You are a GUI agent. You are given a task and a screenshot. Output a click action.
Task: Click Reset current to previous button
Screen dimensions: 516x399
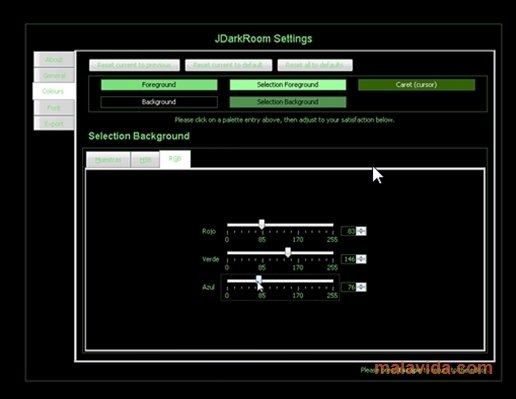point(134,65)
